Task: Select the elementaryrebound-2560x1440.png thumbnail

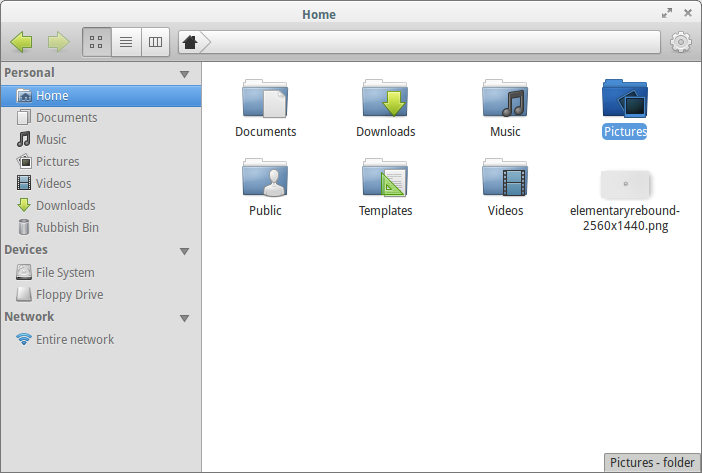Action: tap(625, 185)
